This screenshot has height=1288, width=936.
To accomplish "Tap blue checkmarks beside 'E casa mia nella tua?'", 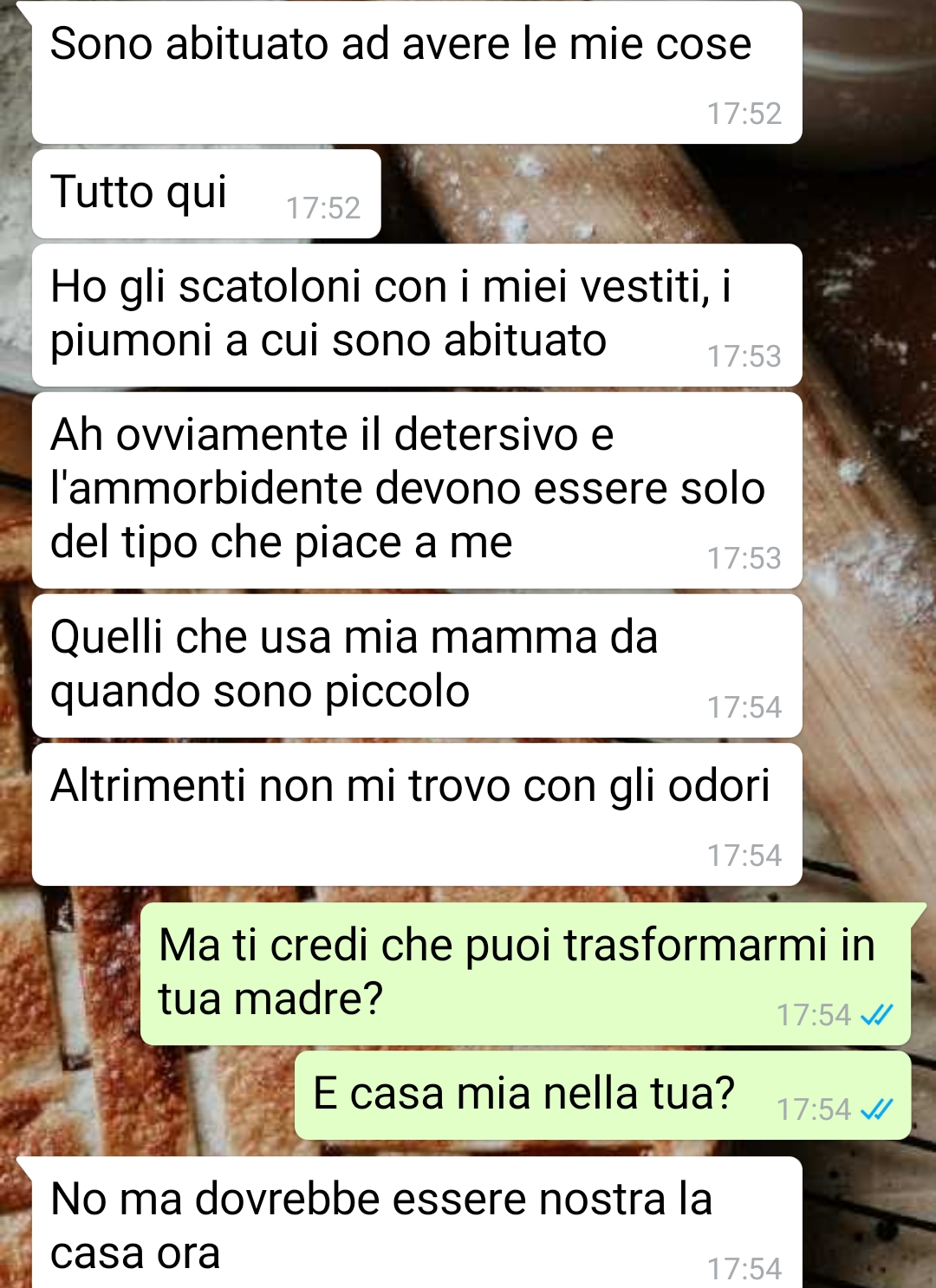I will (x=876, y=1109).
